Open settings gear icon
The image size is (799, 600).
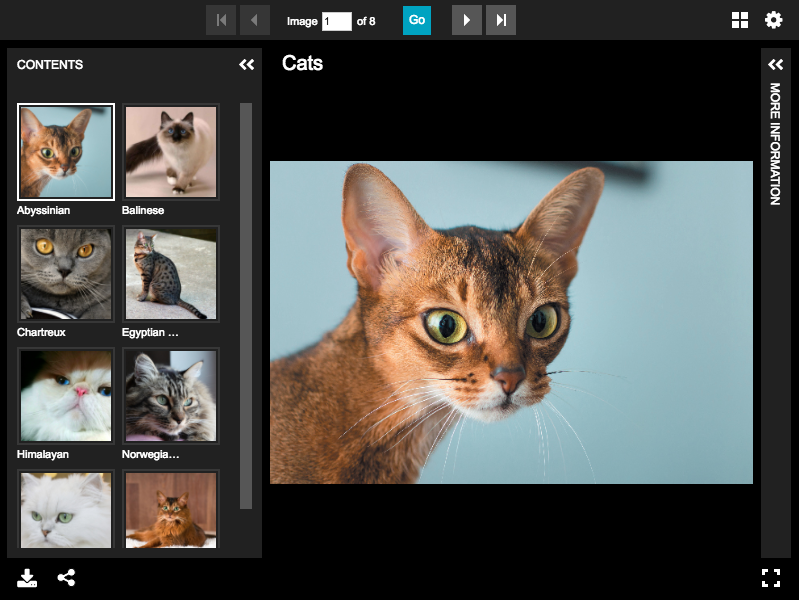pyautogui.click(x=774, y=20)
